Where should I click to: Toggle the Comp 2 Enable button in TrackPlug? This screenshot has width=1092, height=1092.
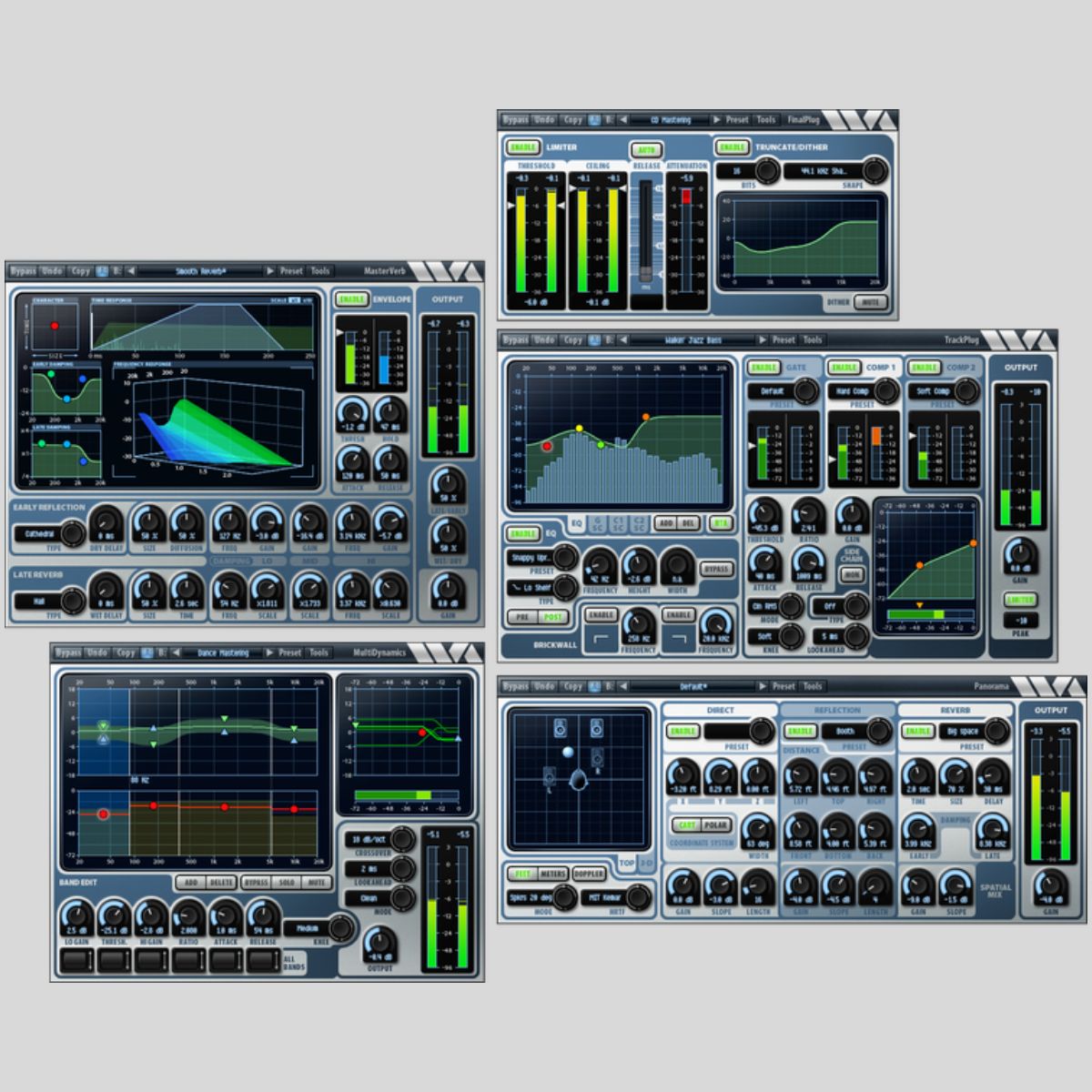click(x=925, y=368)
